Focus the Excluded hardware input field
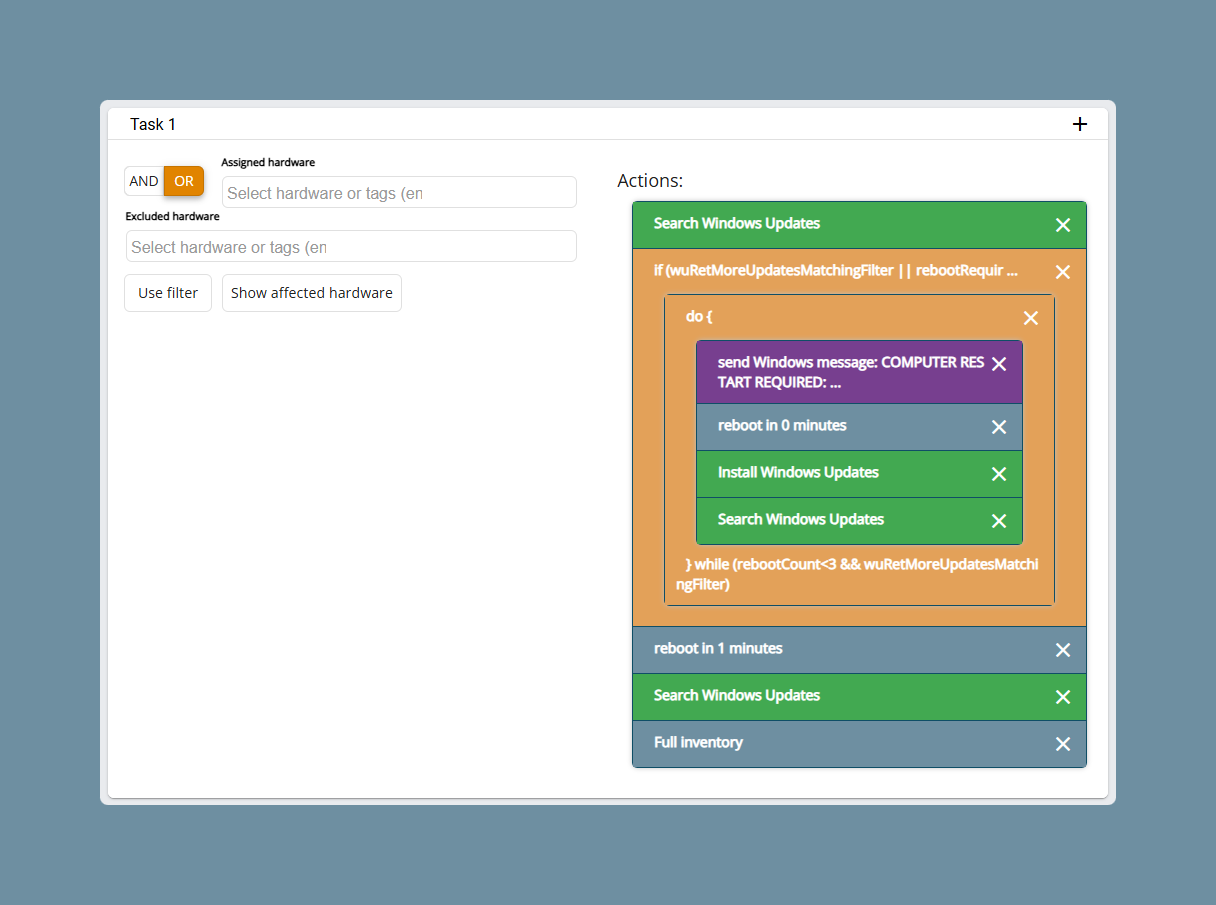The height and width of the screenshot is (905, 1216). coord(351,247)
